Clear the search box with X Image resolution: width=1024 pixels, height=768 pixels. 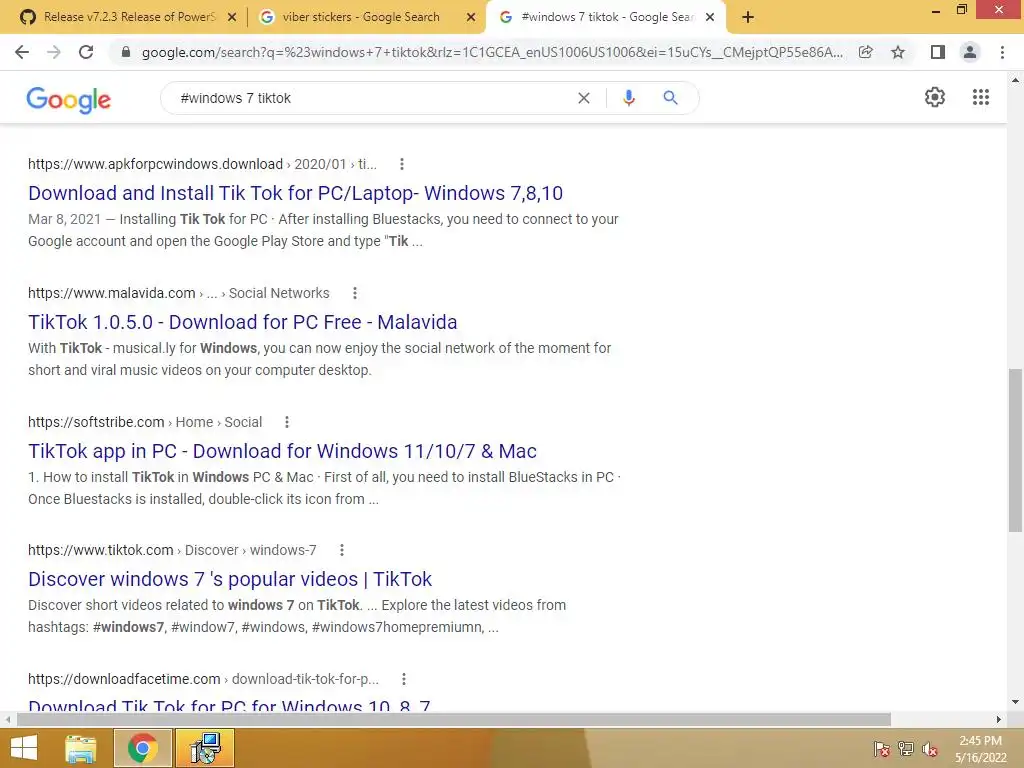tap(584, 98)
